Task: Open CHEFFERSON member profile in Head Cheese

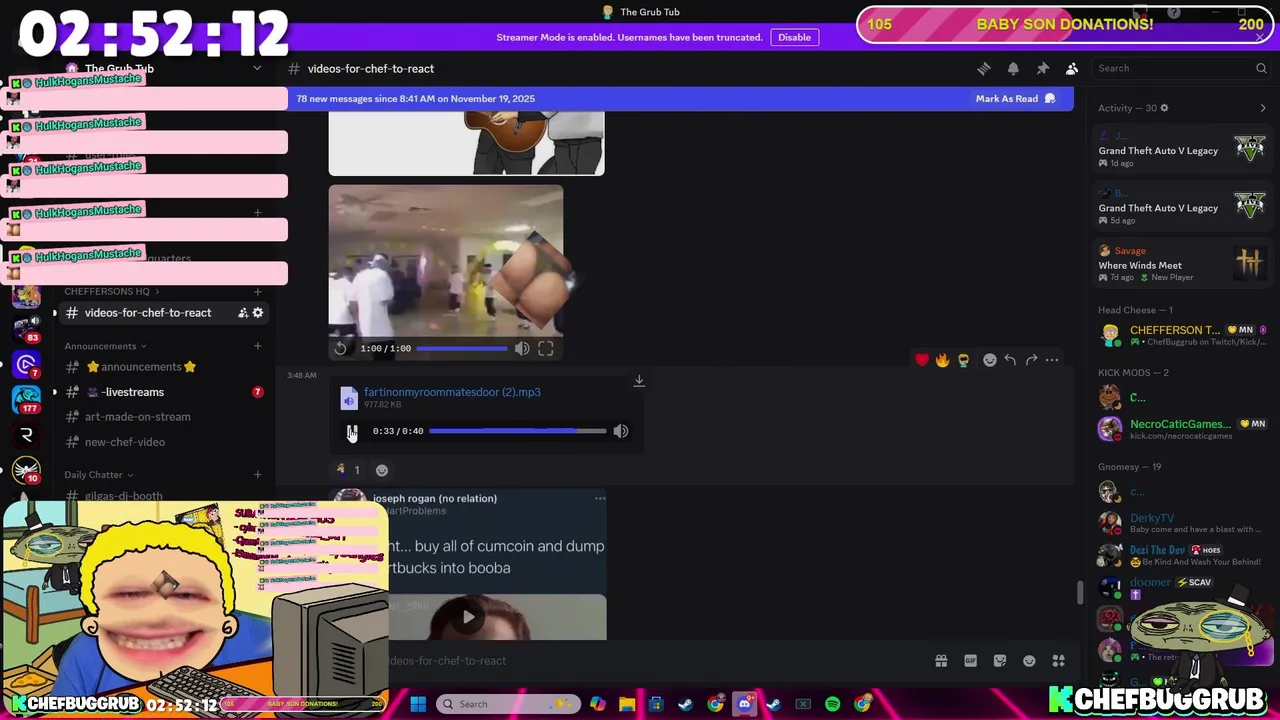Action: coord(1182,335)
